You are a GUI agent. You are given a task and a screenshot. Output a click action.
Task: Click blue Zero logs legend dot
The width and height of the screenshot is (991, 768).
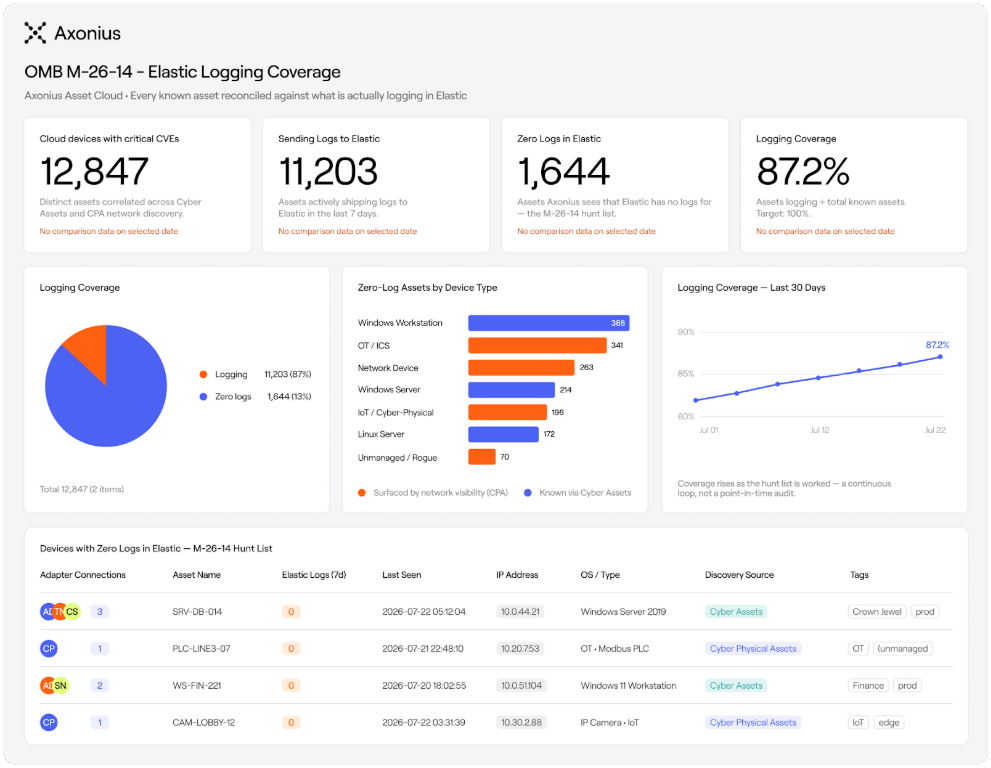click(x=203, y=396)
